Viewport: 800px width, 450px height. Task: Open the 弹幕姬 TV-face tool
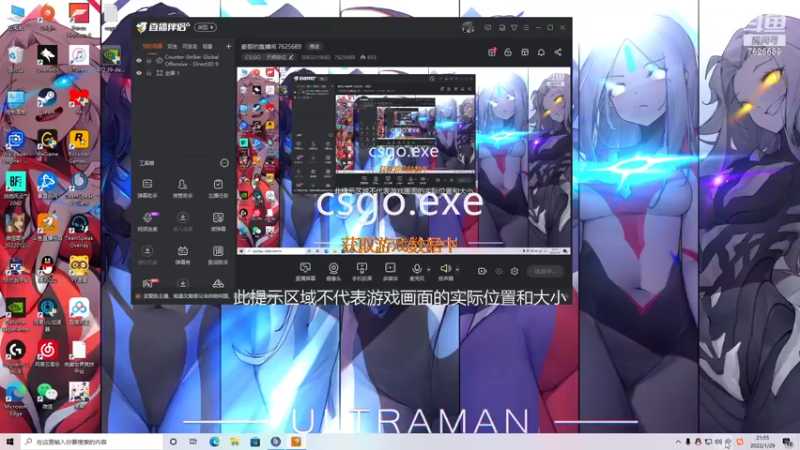click(x=182, y=255)
